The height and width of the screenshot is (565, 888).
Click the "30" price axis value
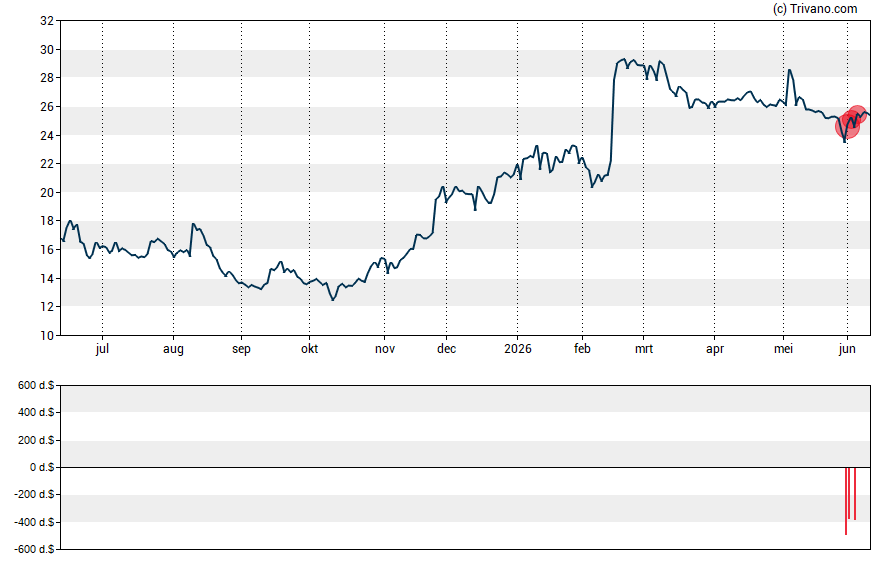[x=47, y=50]
